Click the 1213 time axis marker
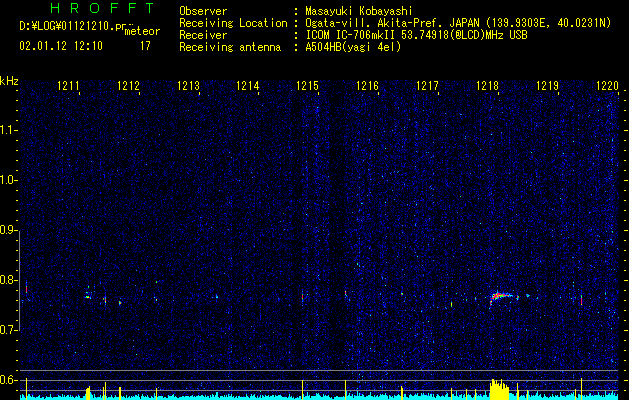The image size is (629, 400). pos(188,86)
